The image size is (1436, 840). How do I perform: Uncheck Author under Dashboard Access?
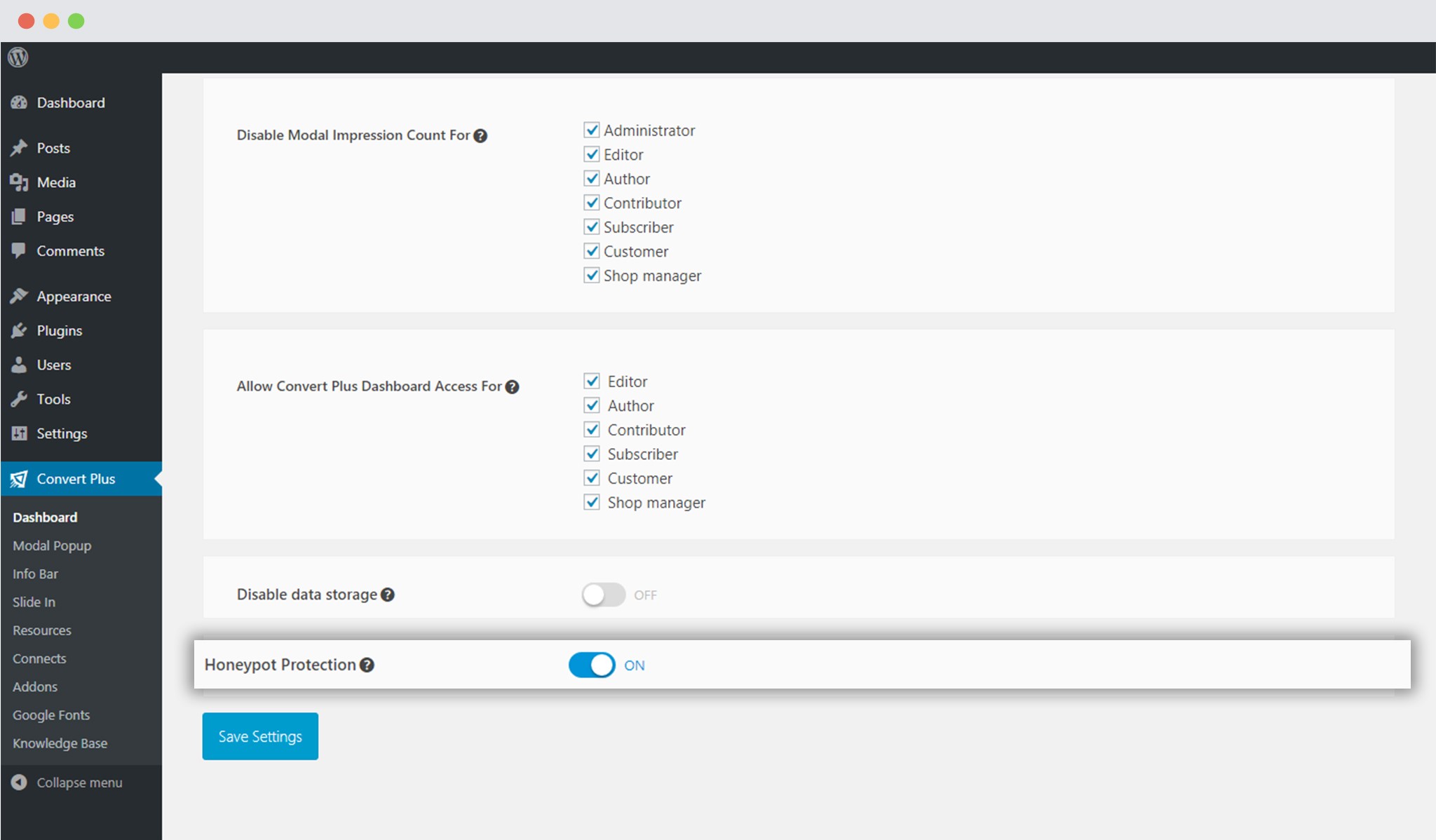[x=592, y=405]
